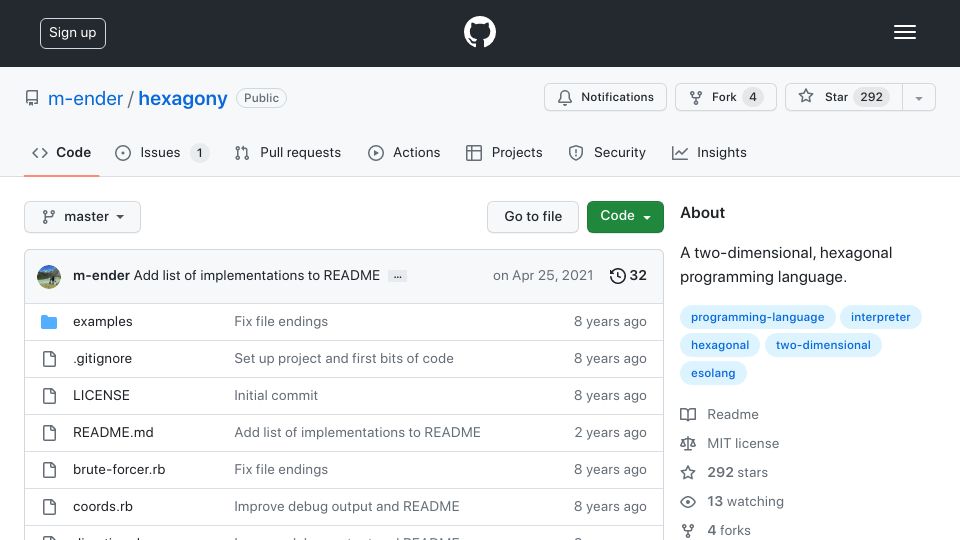This screenshot has height=540, width=960.
Task: Expand the master branch dropdown
Action: click(x=83, y=217)
